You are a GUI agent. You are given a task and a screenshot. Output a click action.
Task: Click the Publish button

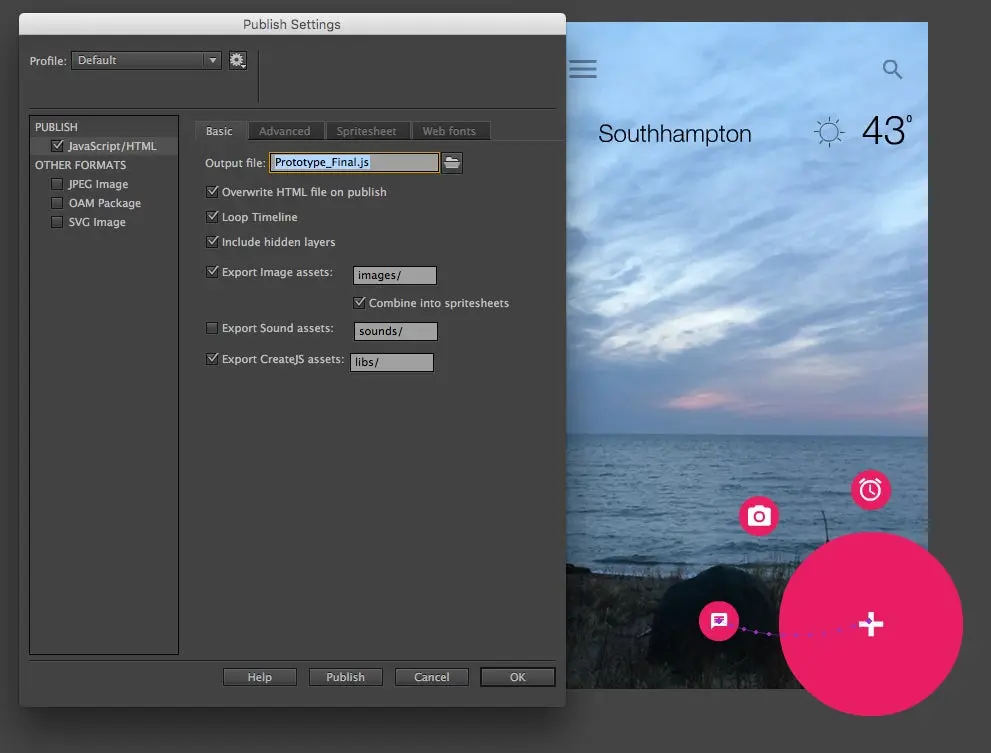click(345, 676)
